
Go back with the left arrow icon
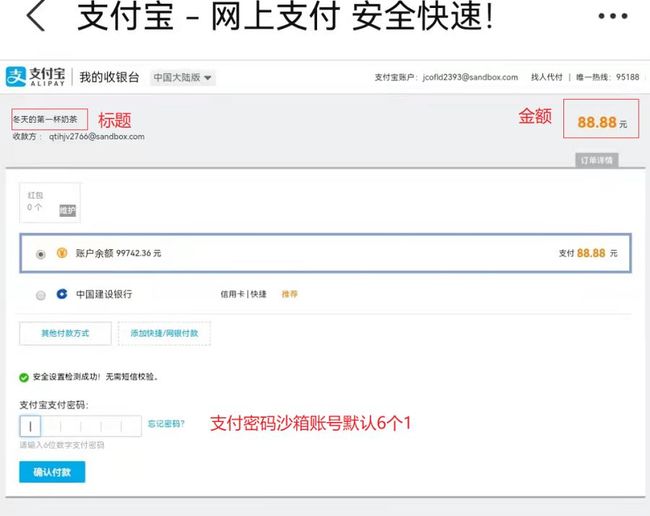pyautogui.click(x=36, y=16)
